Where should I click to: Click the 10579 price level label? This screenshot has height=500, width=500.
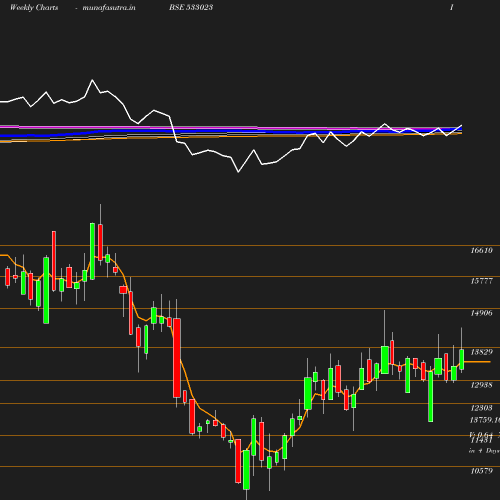tap(481, 471)
